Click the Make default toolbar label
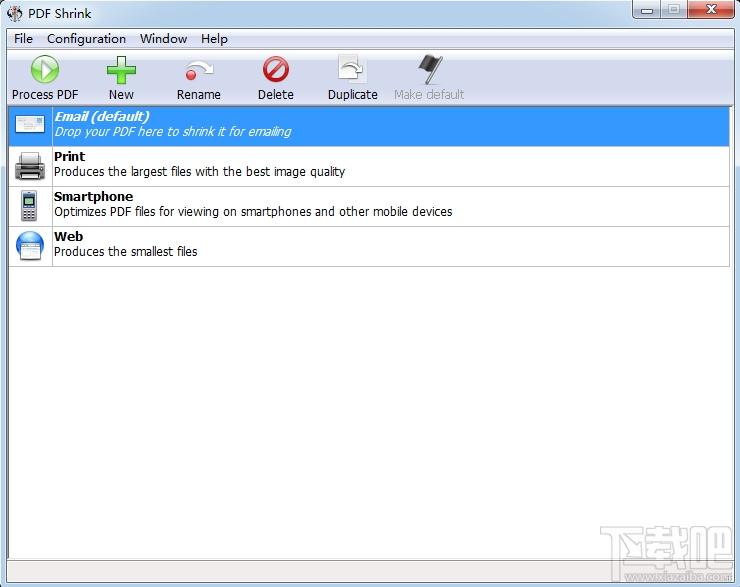The width and height of the screenshot is (740, 587). click(x=429, y=95)
